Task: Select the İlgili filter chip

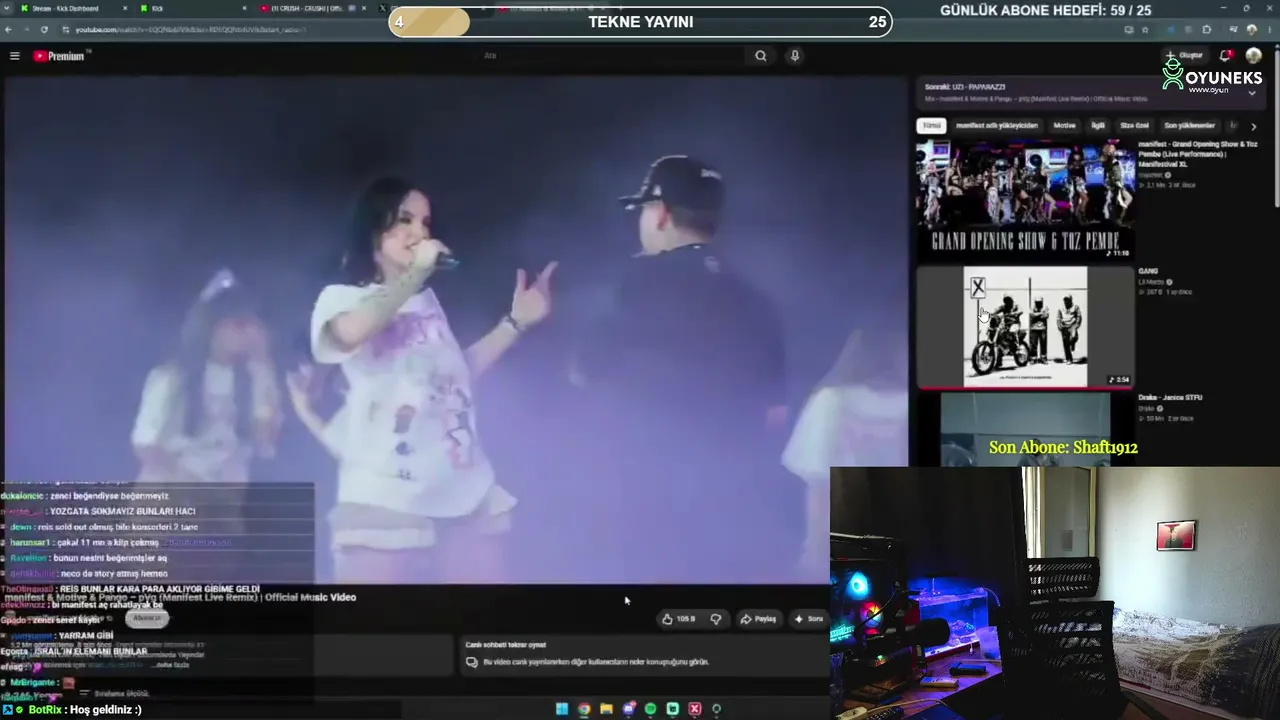Action: [x=1098, y=126]
